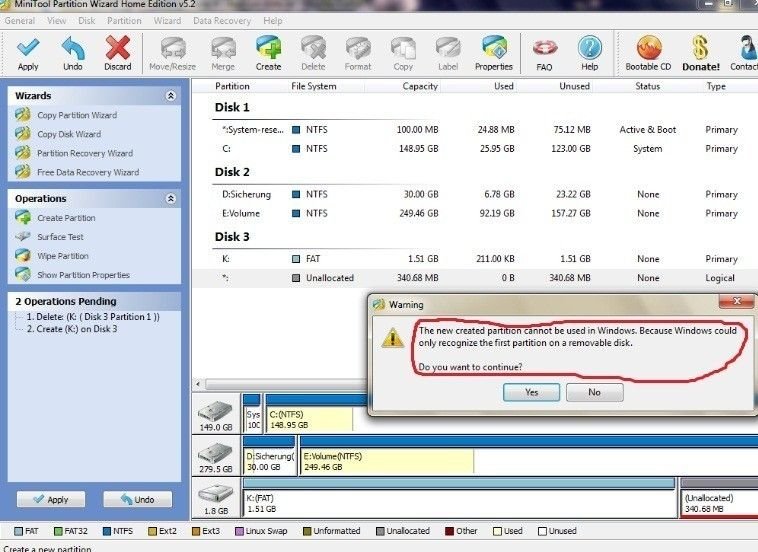The height and width of the screenshot is (552, 758).
Task: Open the FAQ lifebuoy icon
Action: click(545, 48)
